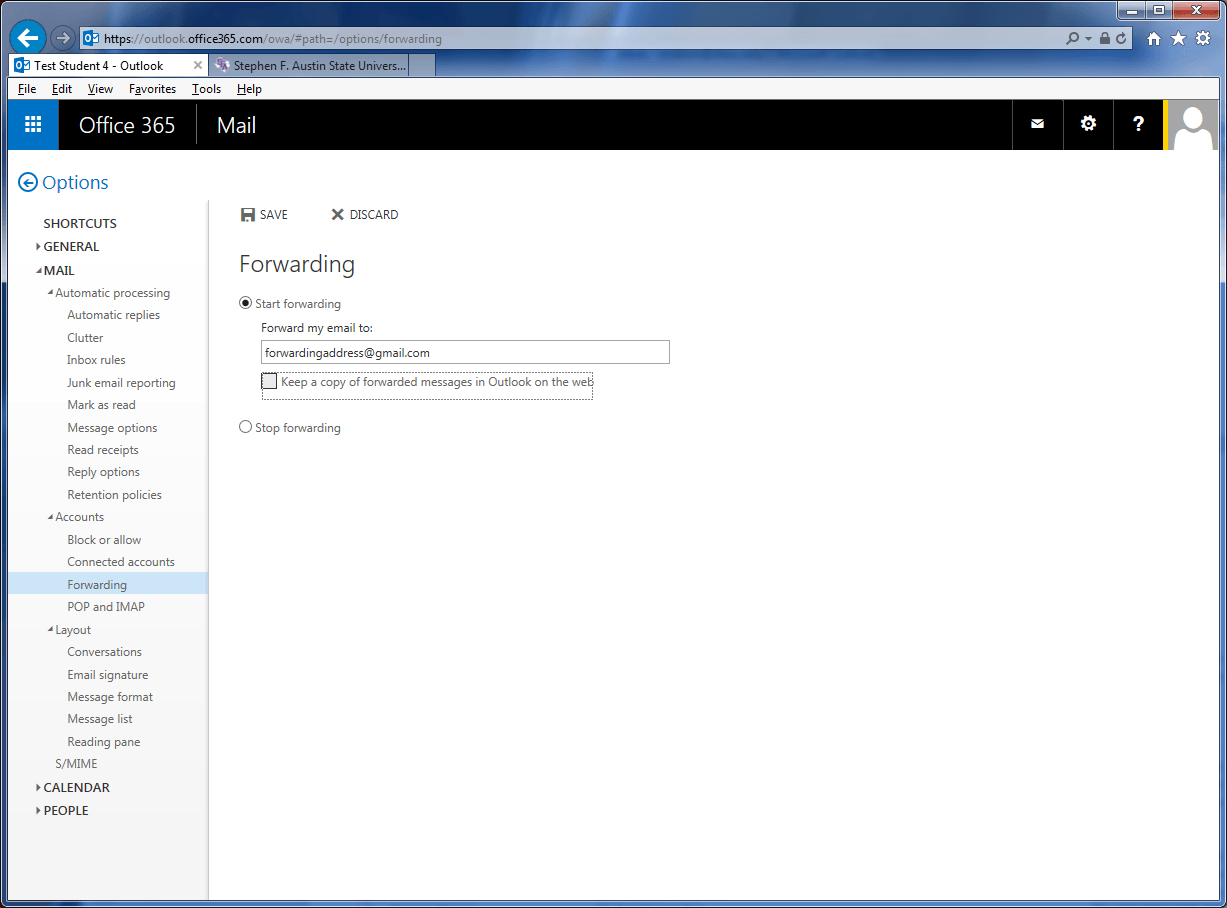Expand the GENERAL section in sidebar
The width and height of the screenshot is (1227, 908).
38,247
